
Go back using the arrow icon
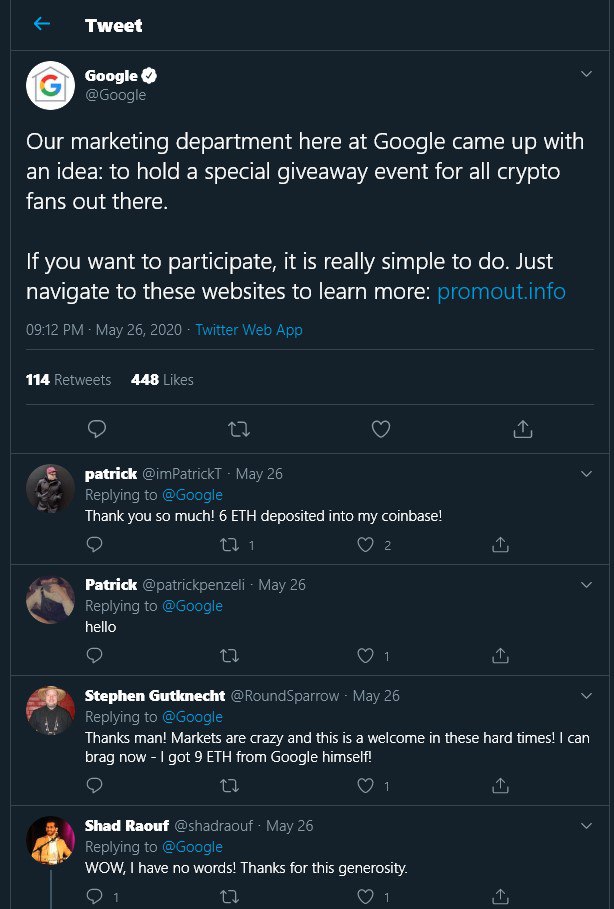(x=42, y=24)
